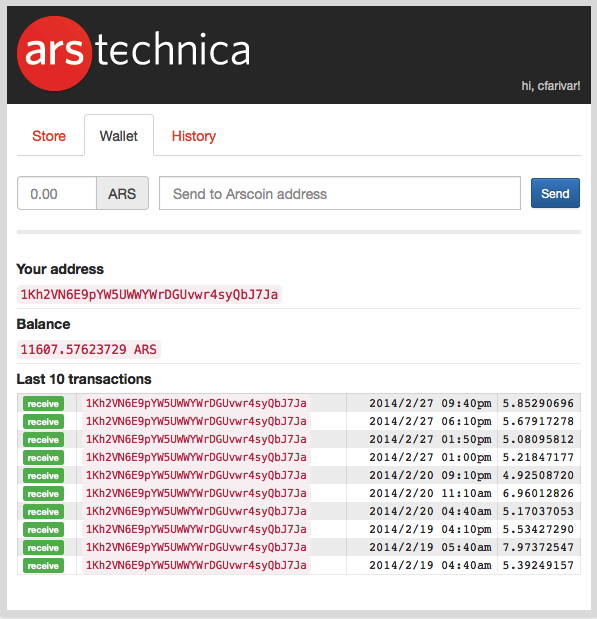This screenshot has height=619, width=597.
Task: Click the date 2014/2/27 01:50pm
Action: pyautogui.click(x=430, y=439)
